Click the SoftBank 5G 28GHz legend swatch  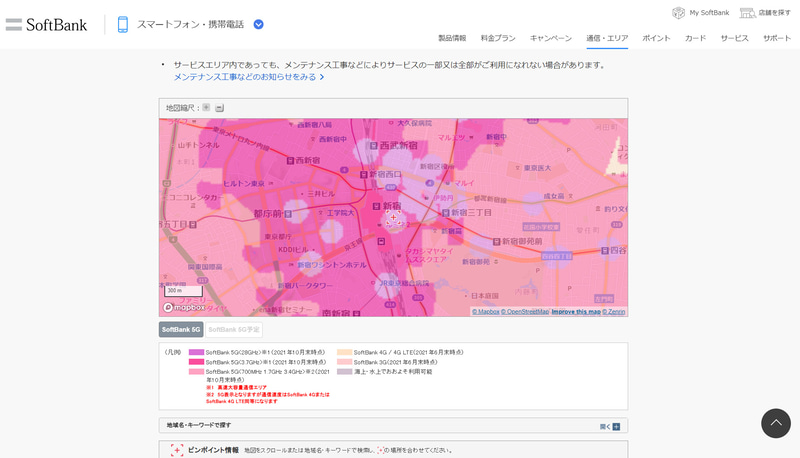click(x=196, y=352)
